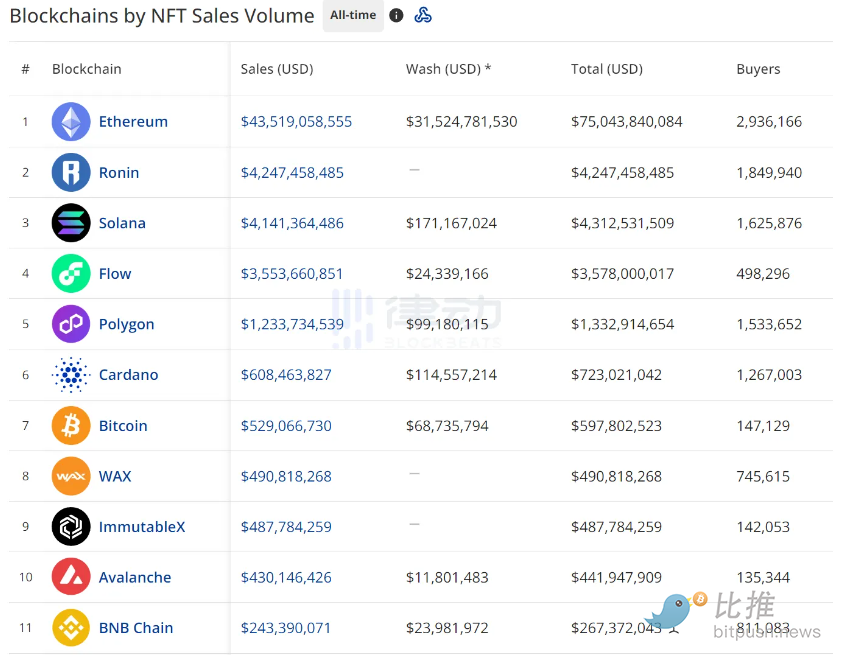Open the Ronin blockchain link
The height and width of the screenshot is (659, 841).
(x=119, y=173)
